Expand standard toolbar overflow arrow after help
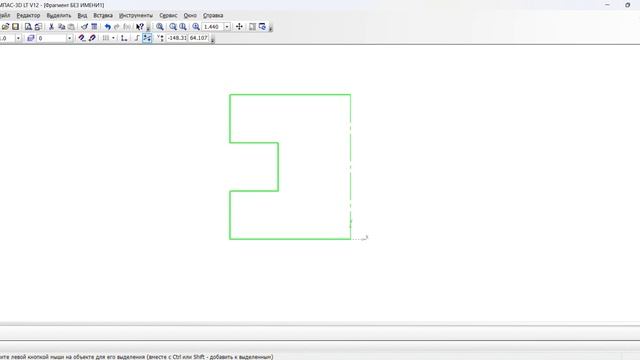 [x=148, y=27]
